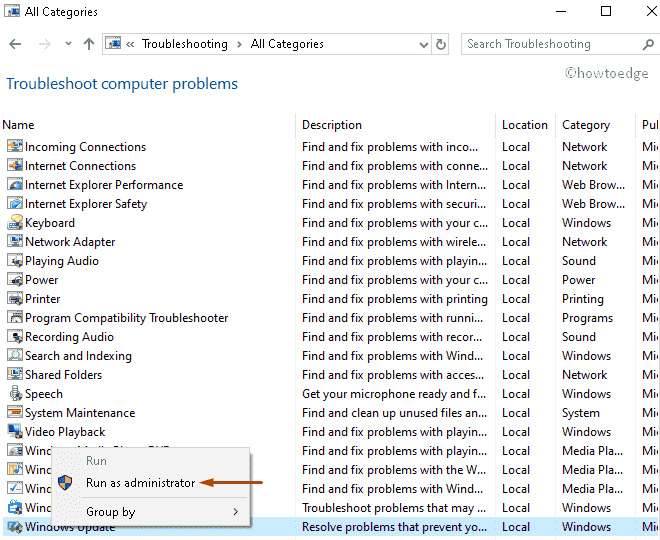
Task: Open the Network Adapter troubleshooter
Action: click(x=70, y=242)
